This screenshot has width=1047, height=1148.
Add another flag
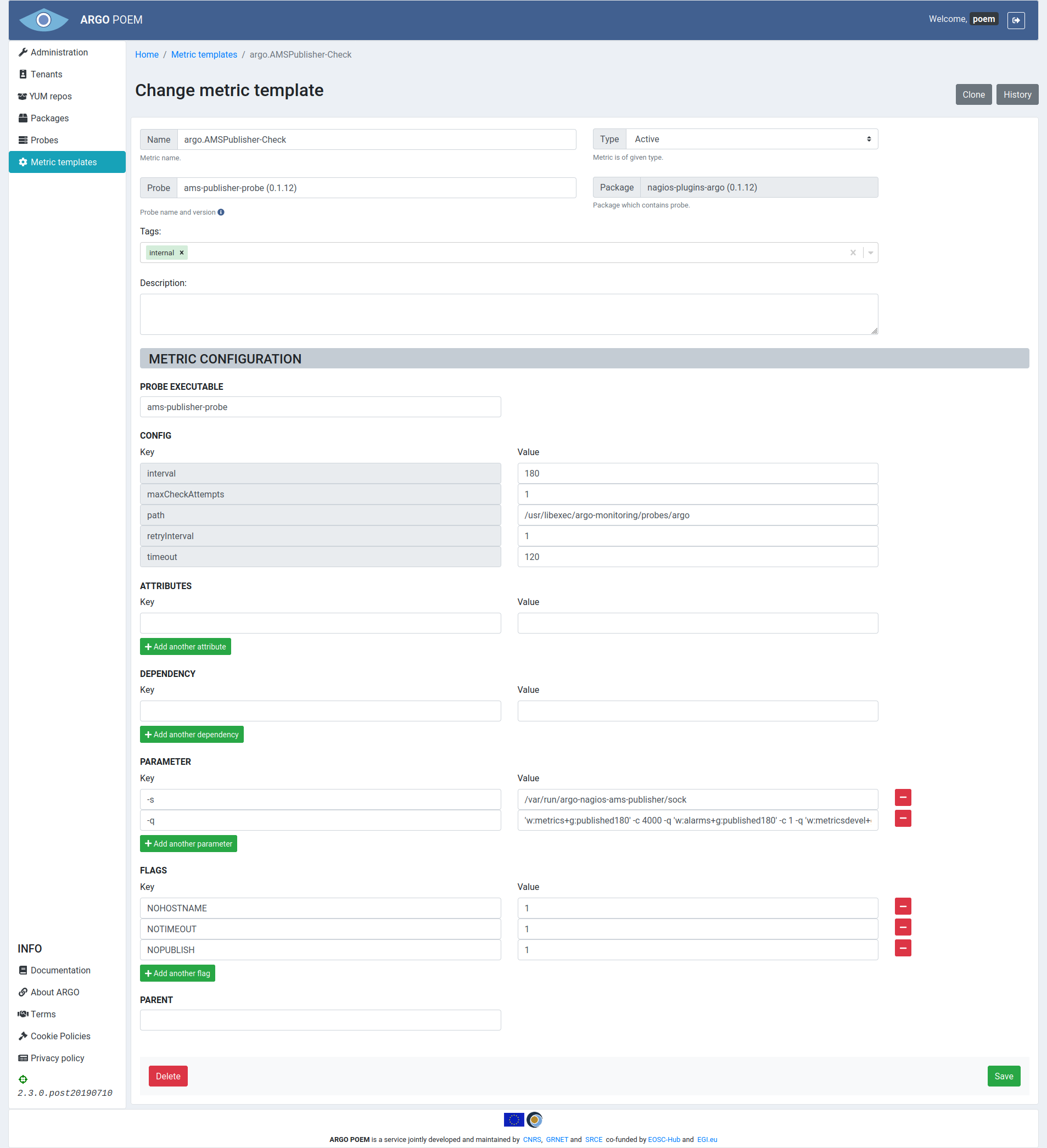pyautogui.click(x=178, y=973)
